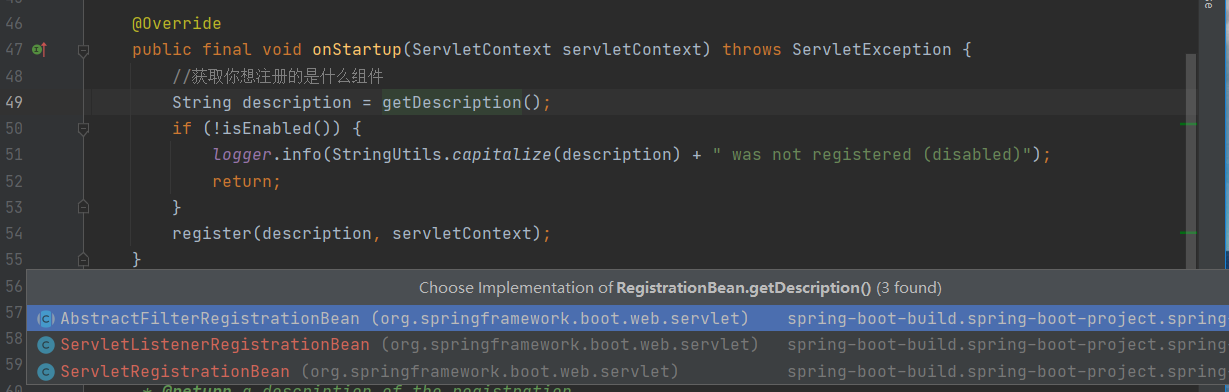Click the package name in the ServletListenerRegistrationBean row
The height and width of the screenshot is (392, 1229).
[569, 345]
